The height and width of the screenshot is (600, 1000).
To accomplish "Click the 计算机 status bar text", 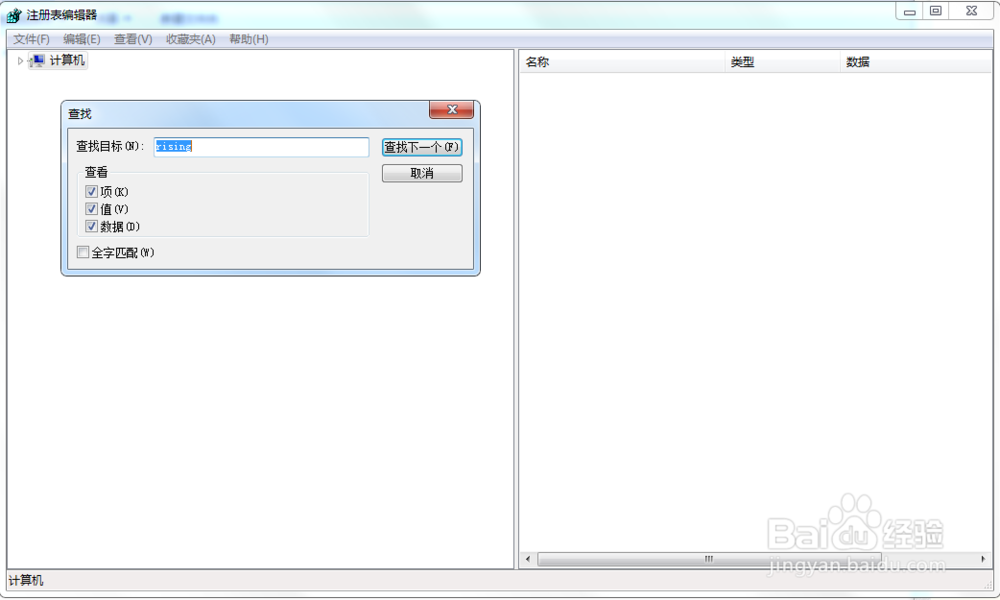I will tap(26, 580).
